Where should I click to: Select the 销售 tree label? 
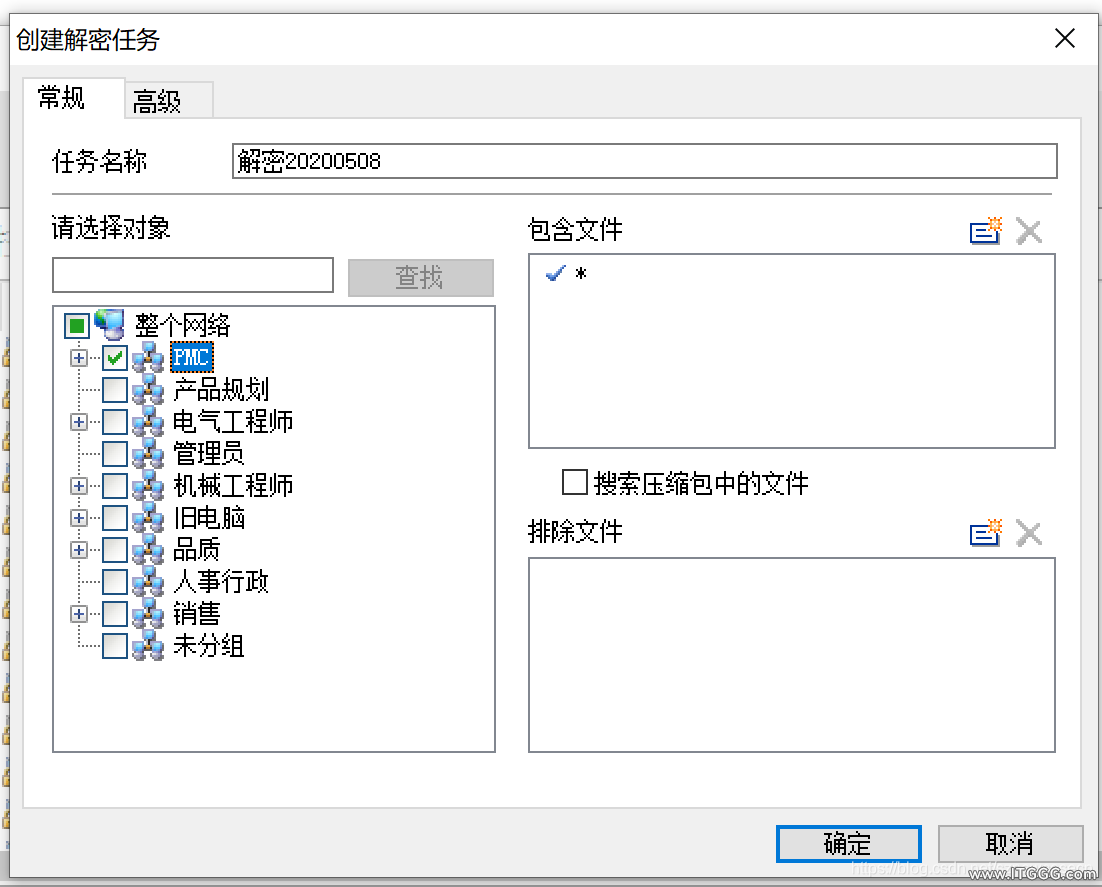(197, 614)
